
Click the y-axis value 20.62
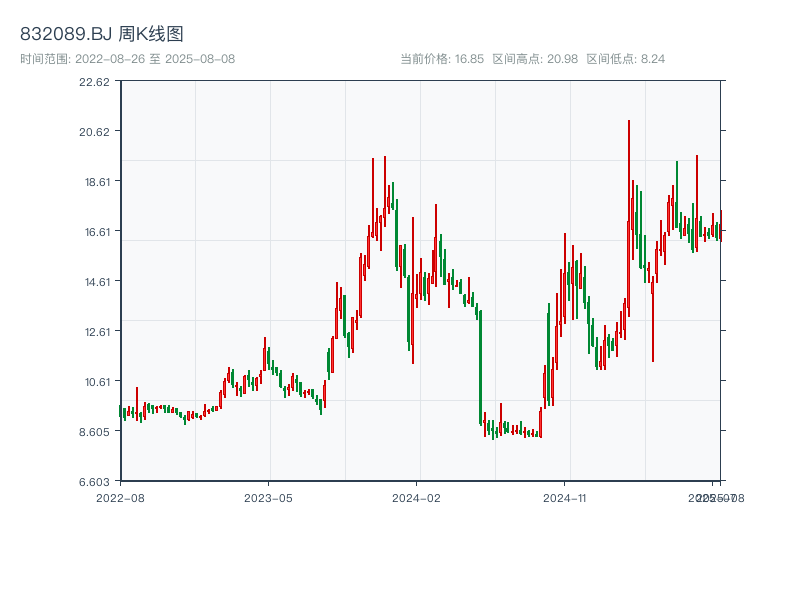[x=94, y=132]
